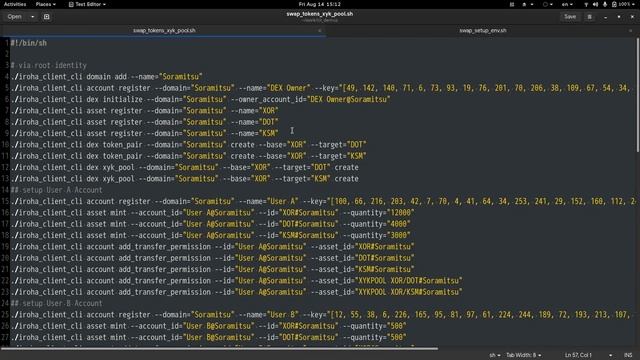Viewport: 640px width, 360px height.
Task: Click the horizontal scrollbar at bottom
Action: tap(220, 349)
